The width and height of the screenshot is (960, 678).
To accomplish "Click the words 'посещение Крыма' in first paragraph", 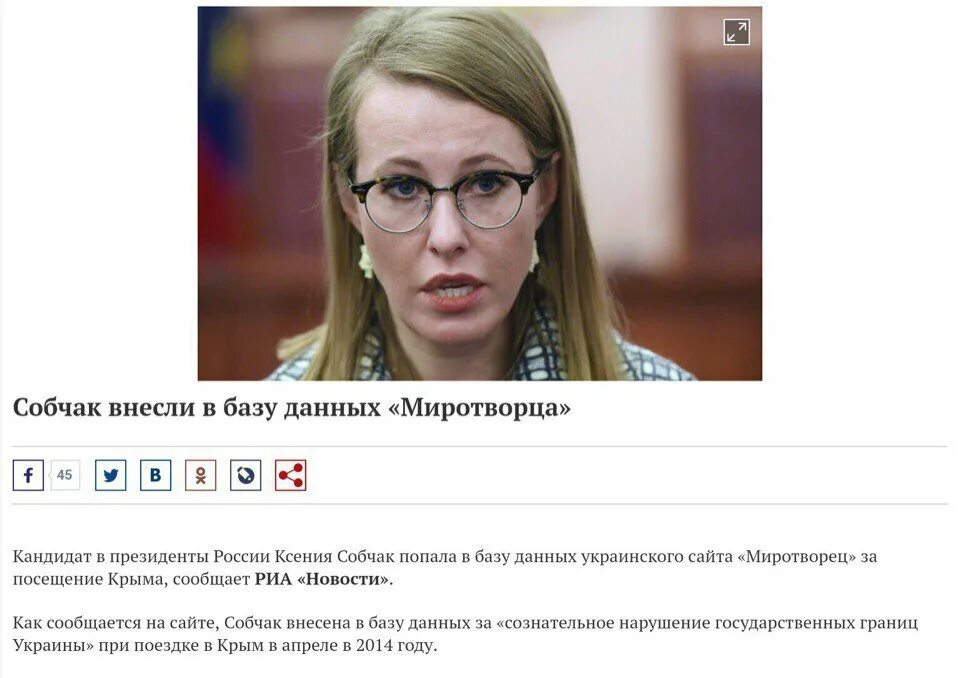I will click(x=87, y=579).
